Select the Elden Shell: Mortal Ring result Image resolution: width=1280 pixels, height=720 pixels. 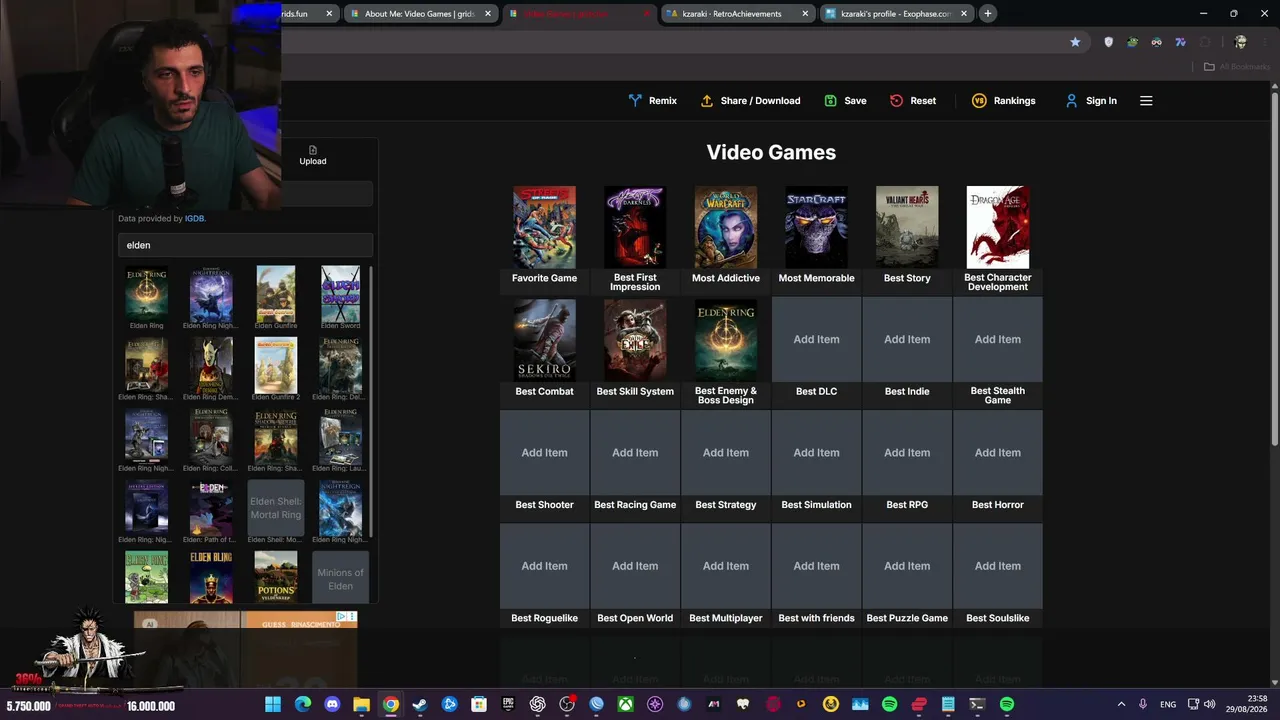(276, 511)
